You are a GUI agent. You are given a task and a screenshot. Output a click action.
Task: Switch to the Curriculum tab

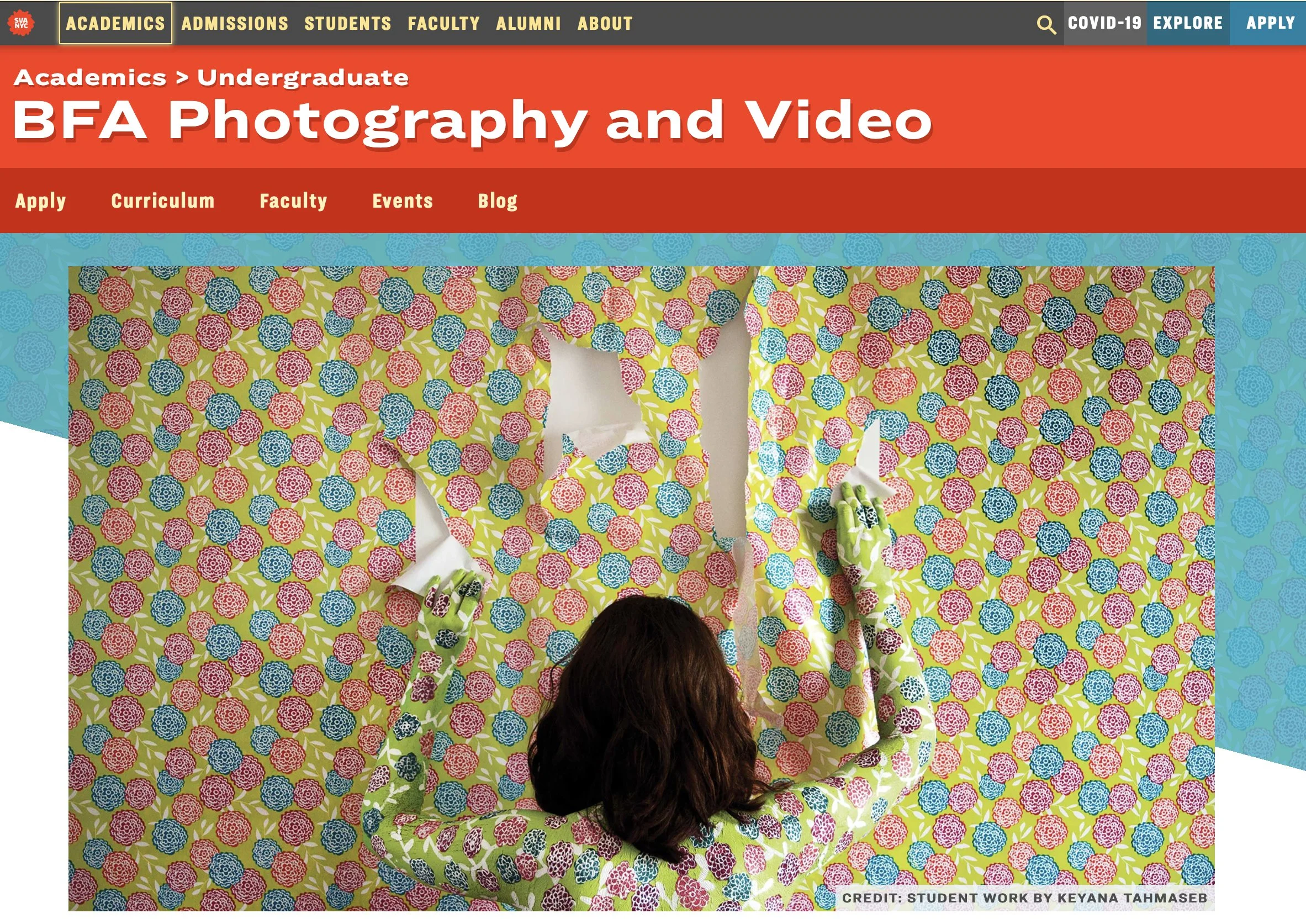pos(163,201)
